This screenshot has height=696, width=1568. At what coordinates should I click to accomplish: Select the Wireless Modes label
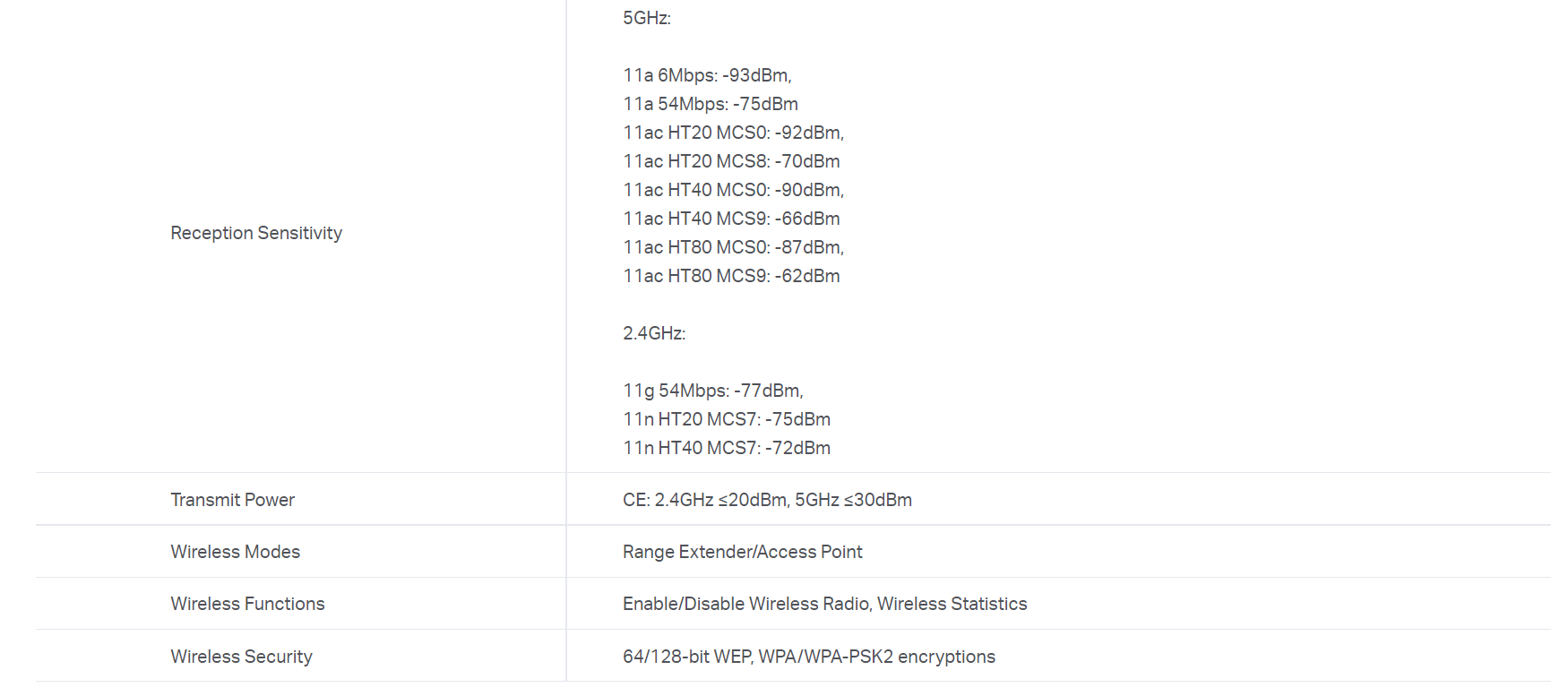tap(235, 552)
